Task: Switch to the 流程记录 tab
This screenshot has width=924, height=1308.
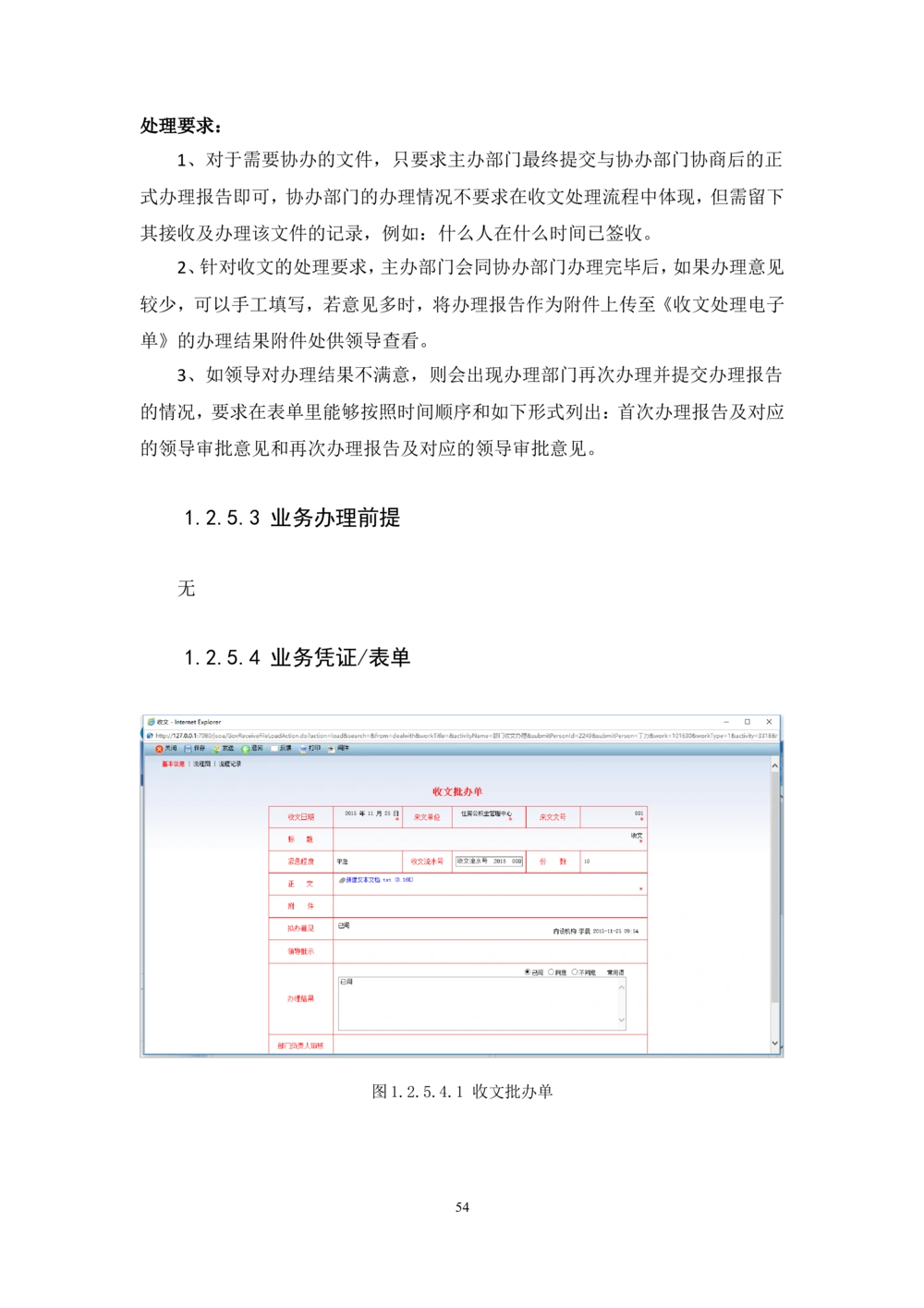Action: (230, 764)
